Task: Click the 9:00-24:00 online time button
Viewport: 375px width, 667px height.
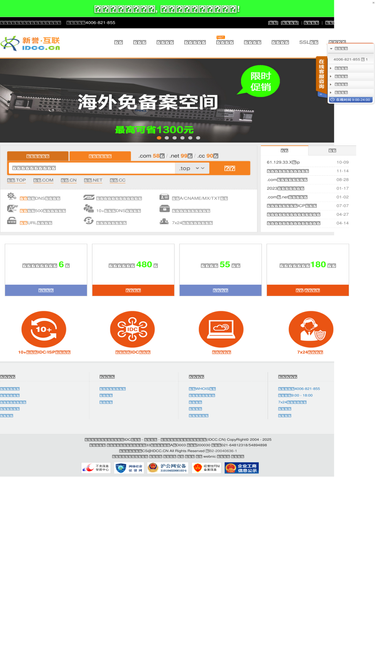Action: (x=351, y=100)
